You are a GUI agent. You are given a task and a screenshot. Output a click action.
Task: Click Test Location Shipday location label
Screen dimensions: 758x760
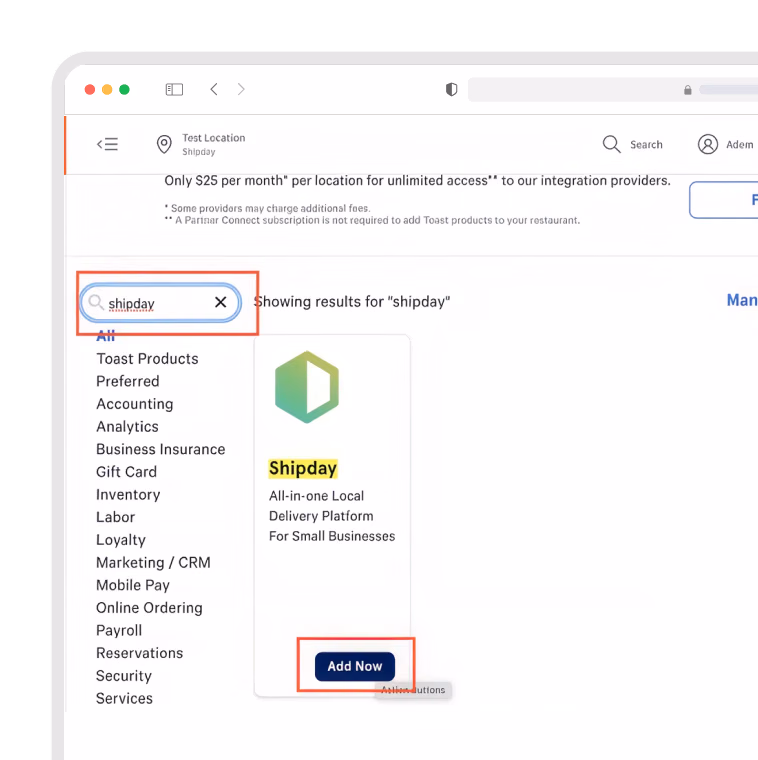(214, 144)
